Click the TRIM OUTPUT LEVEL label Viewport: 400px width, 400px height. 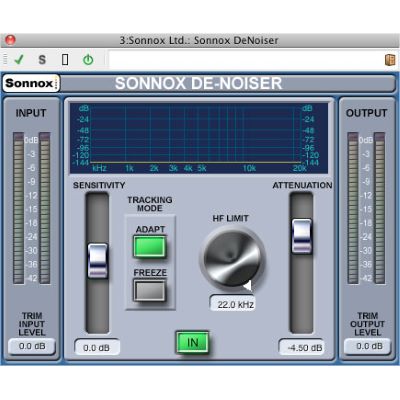(367, 324)
